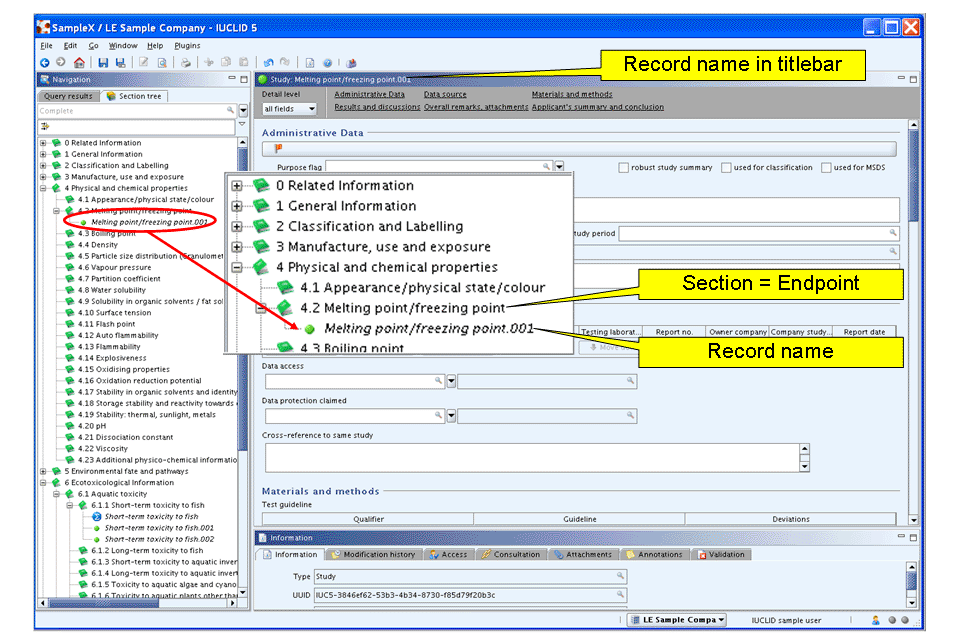Click the Save icon in the toolbar
Image resolution: width=960 pixels, height=644 pixels.
105,62
